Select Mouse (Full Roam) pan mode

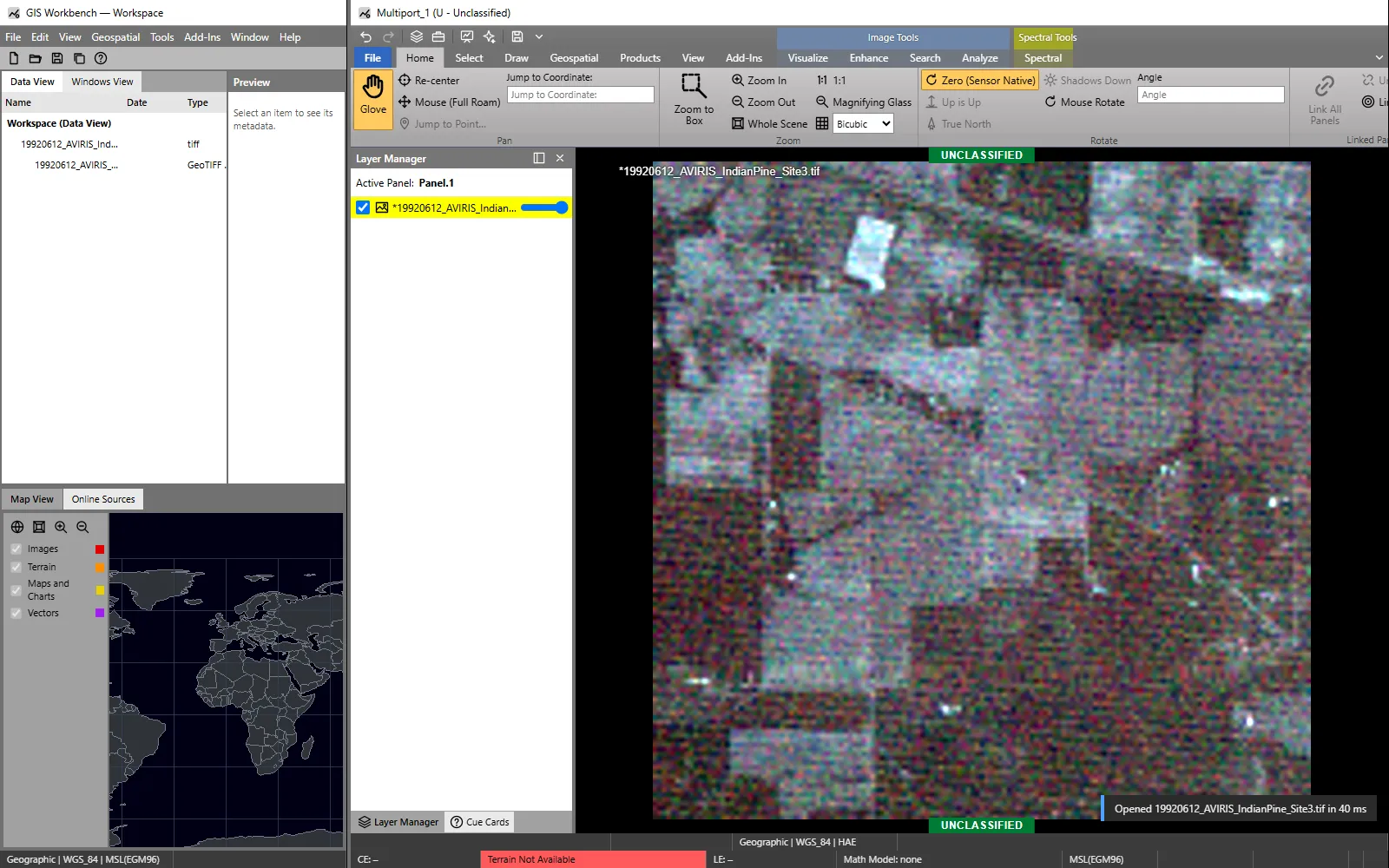click(449, 102)
